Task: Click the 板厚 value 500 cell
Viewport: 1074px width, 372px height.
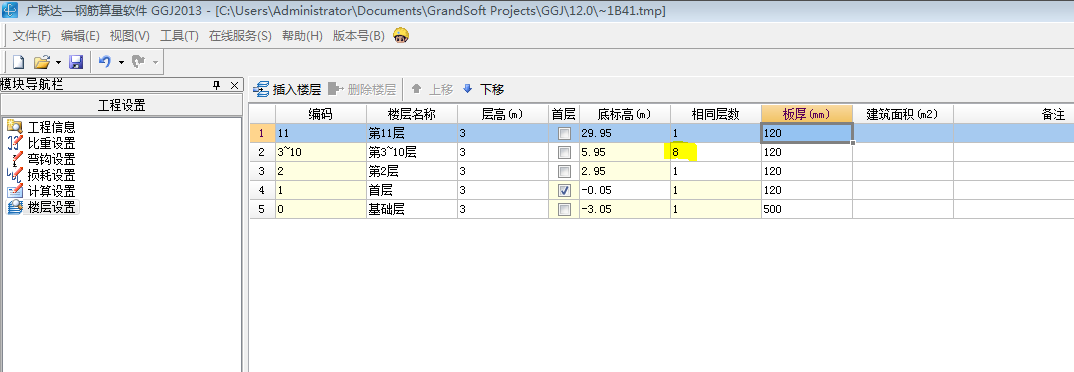Action: [x=806, y=210]
